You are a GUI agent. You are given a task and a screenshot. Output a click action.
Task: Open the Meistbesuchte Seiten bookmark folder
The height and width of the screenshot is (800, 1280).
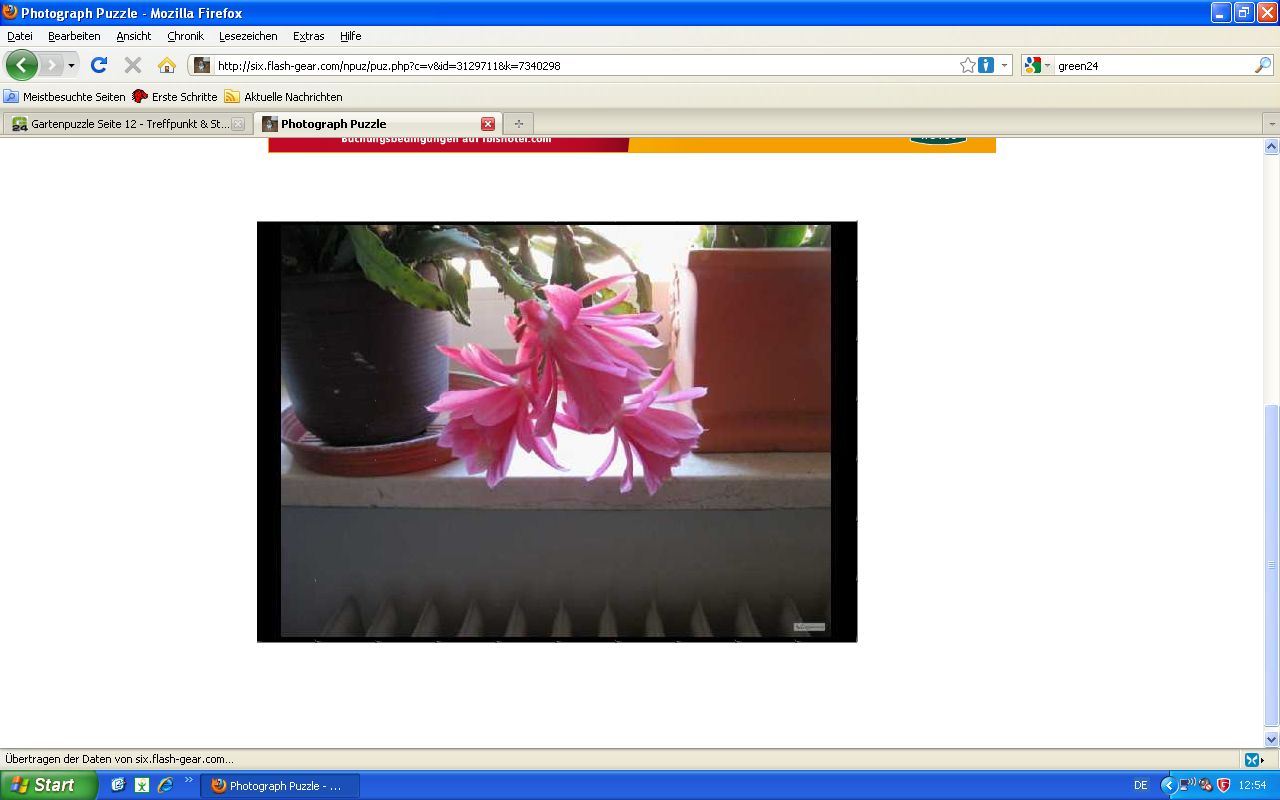tap(65, 97)
